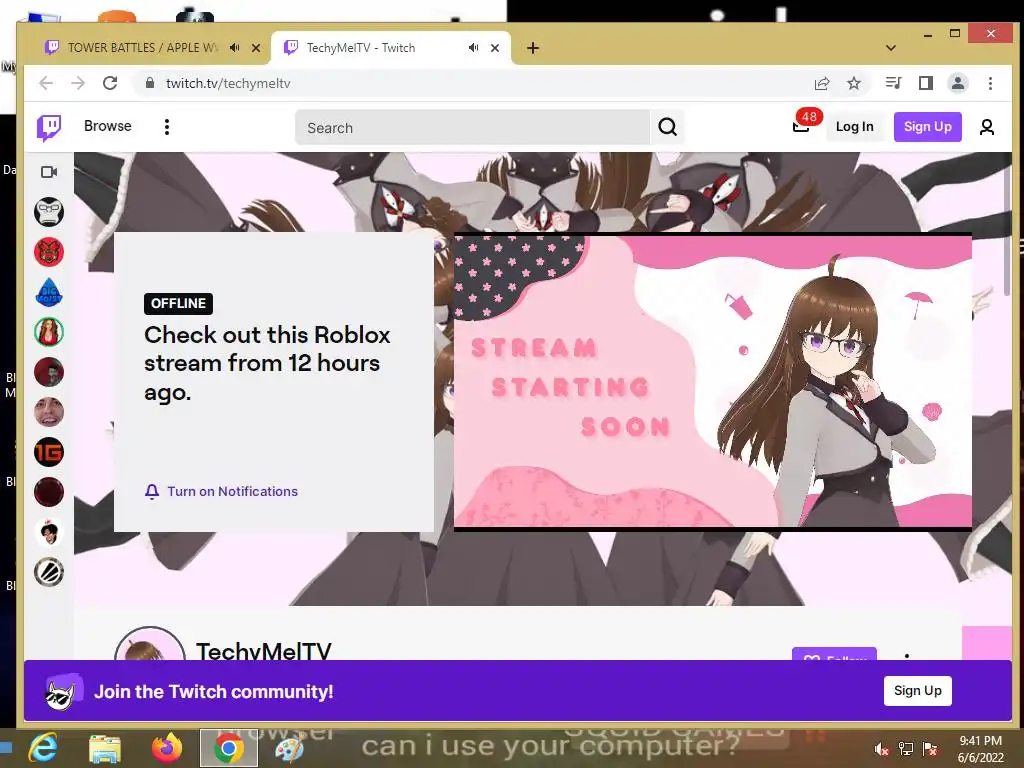Click the muted volume tray icon
Image resolution: width=1024 pixels, height=768 pixels.
(882, 749)
